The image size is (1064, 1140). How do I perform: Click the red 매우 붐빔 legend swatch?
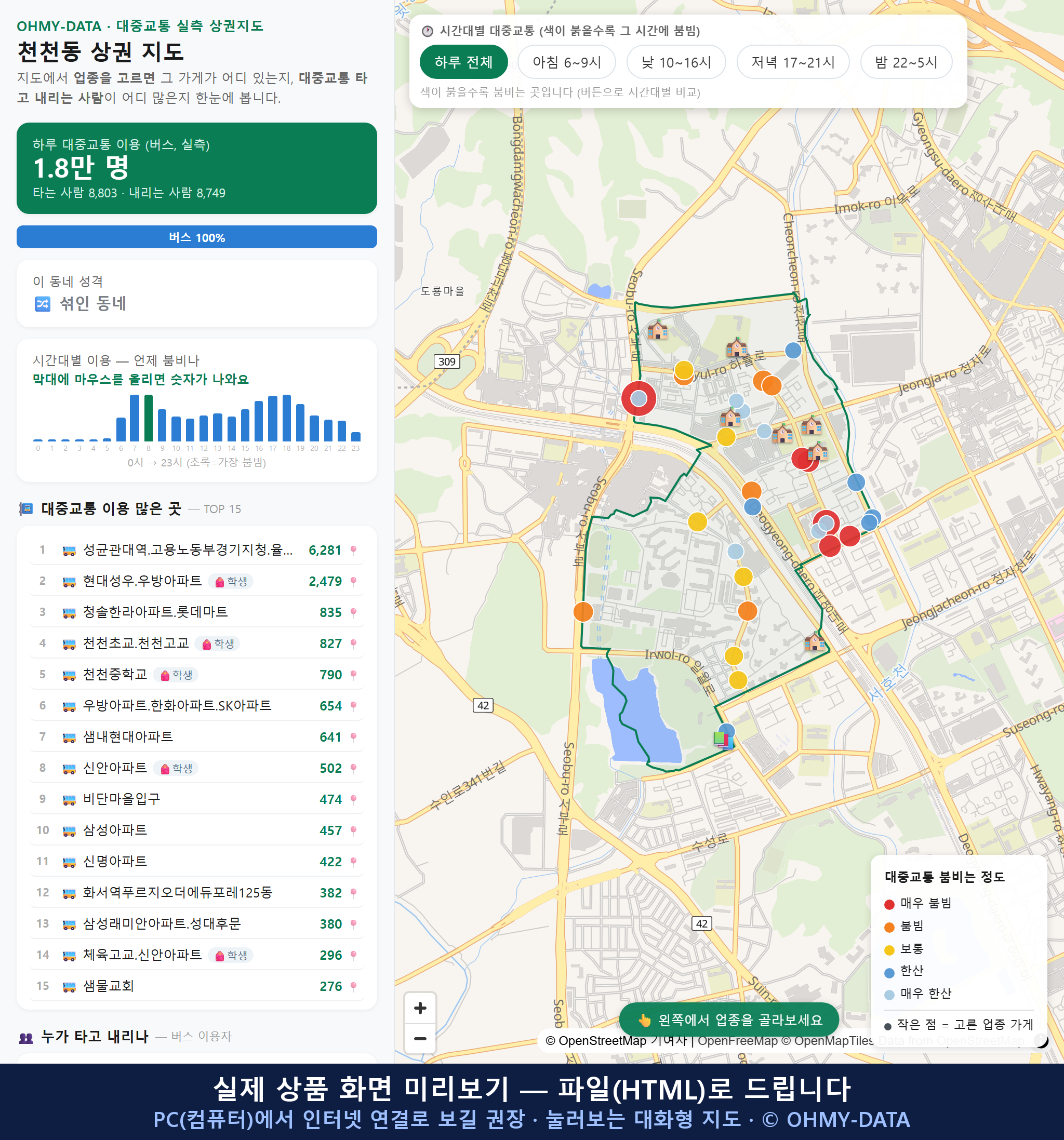[889, 904]
